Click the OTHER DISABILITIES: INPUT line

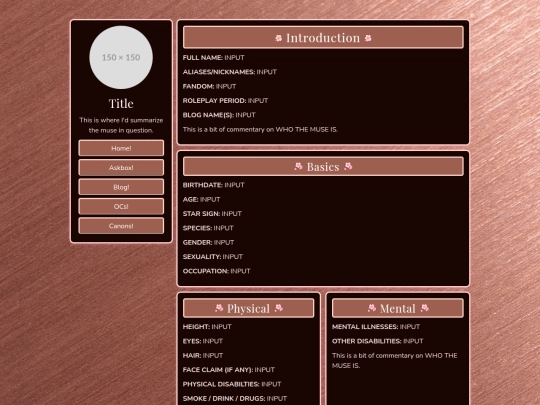click(377, 341)
